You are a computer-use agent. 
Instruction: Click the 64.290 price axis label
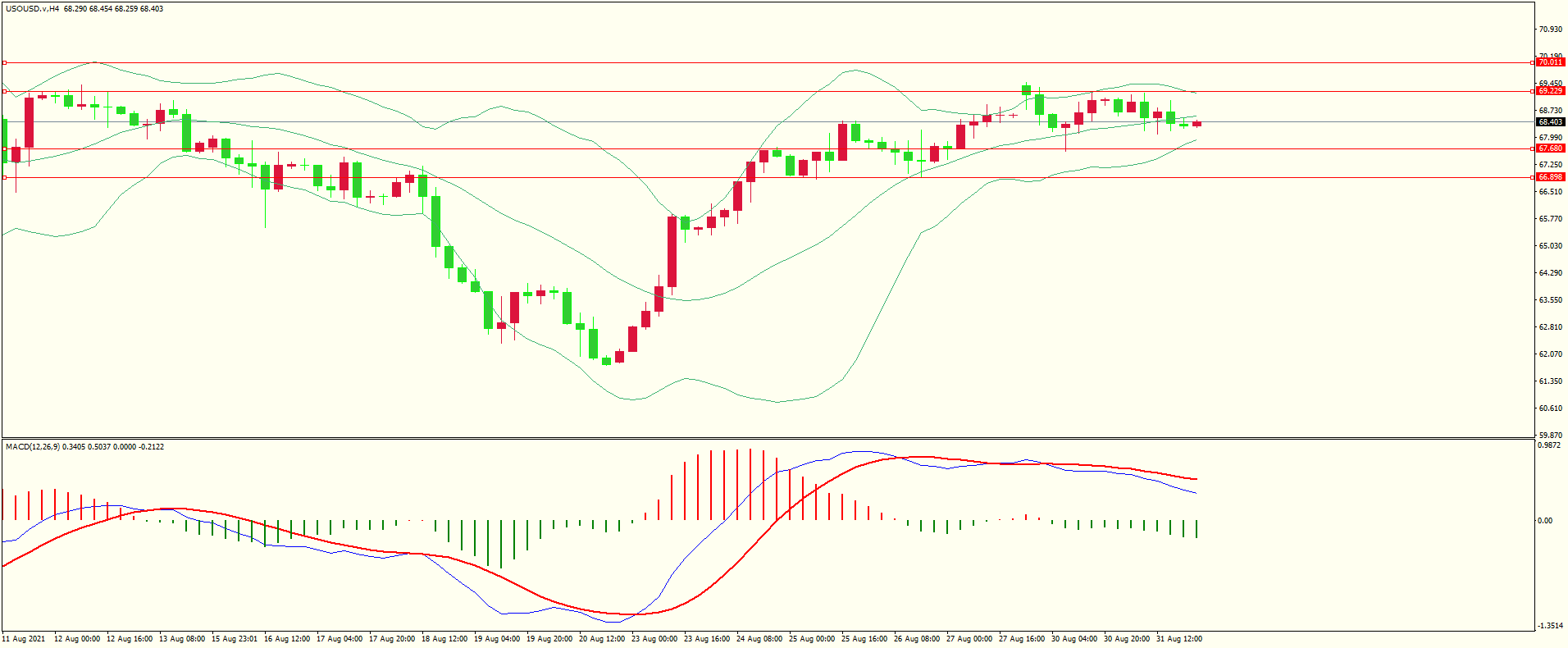click(x=1550, y=273)
